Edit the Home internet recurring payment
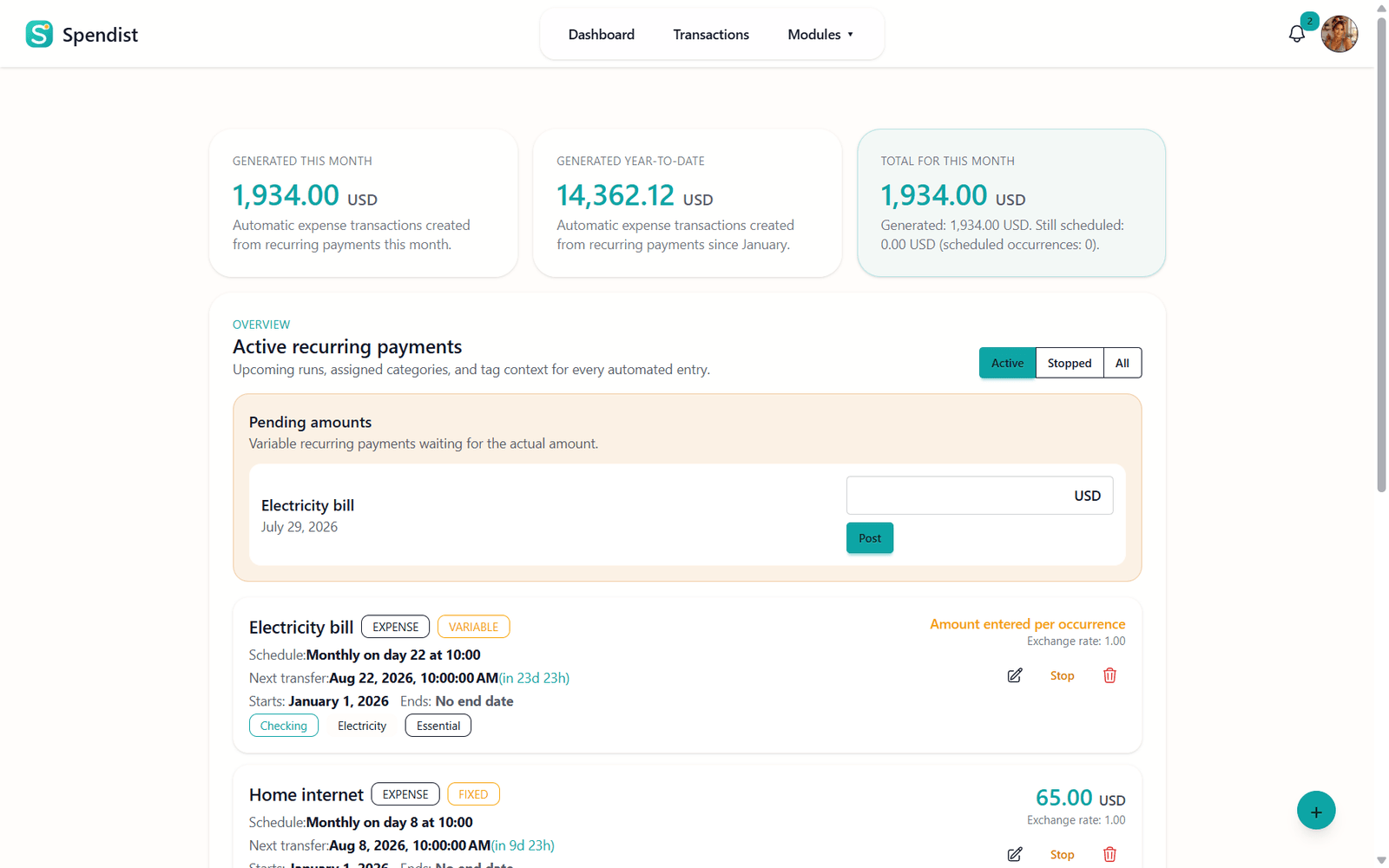 [x=1015, y=854]
